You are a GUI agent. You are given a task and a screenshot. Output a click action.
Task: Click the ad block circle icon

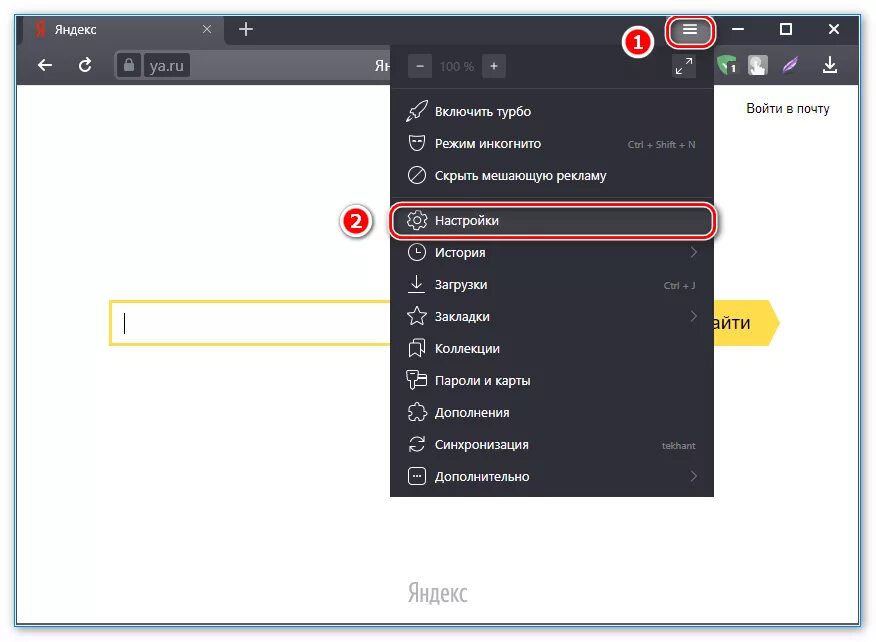tap(417, 175)
